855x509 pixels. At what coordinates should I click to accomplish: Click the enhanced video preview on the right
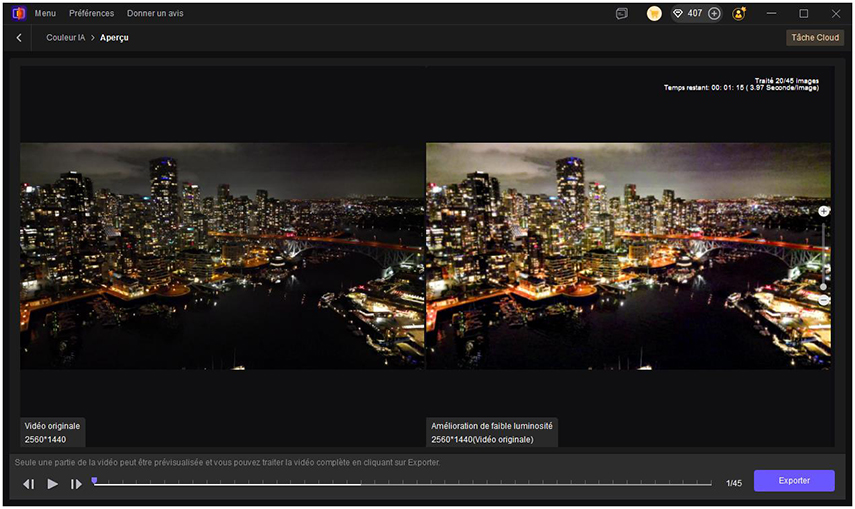pos(628,256)
